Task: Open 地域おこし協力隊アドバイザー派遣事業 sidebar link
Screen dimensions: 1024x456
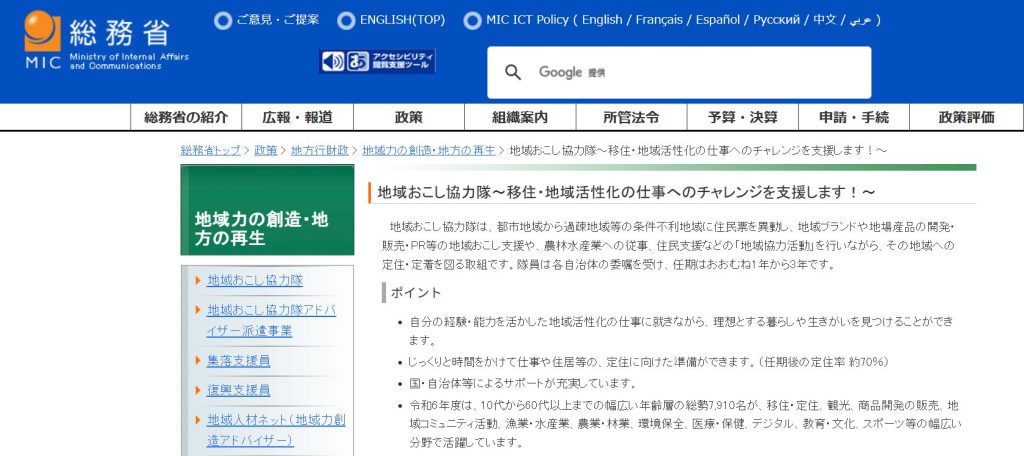Action: click(x=272, y=320)
